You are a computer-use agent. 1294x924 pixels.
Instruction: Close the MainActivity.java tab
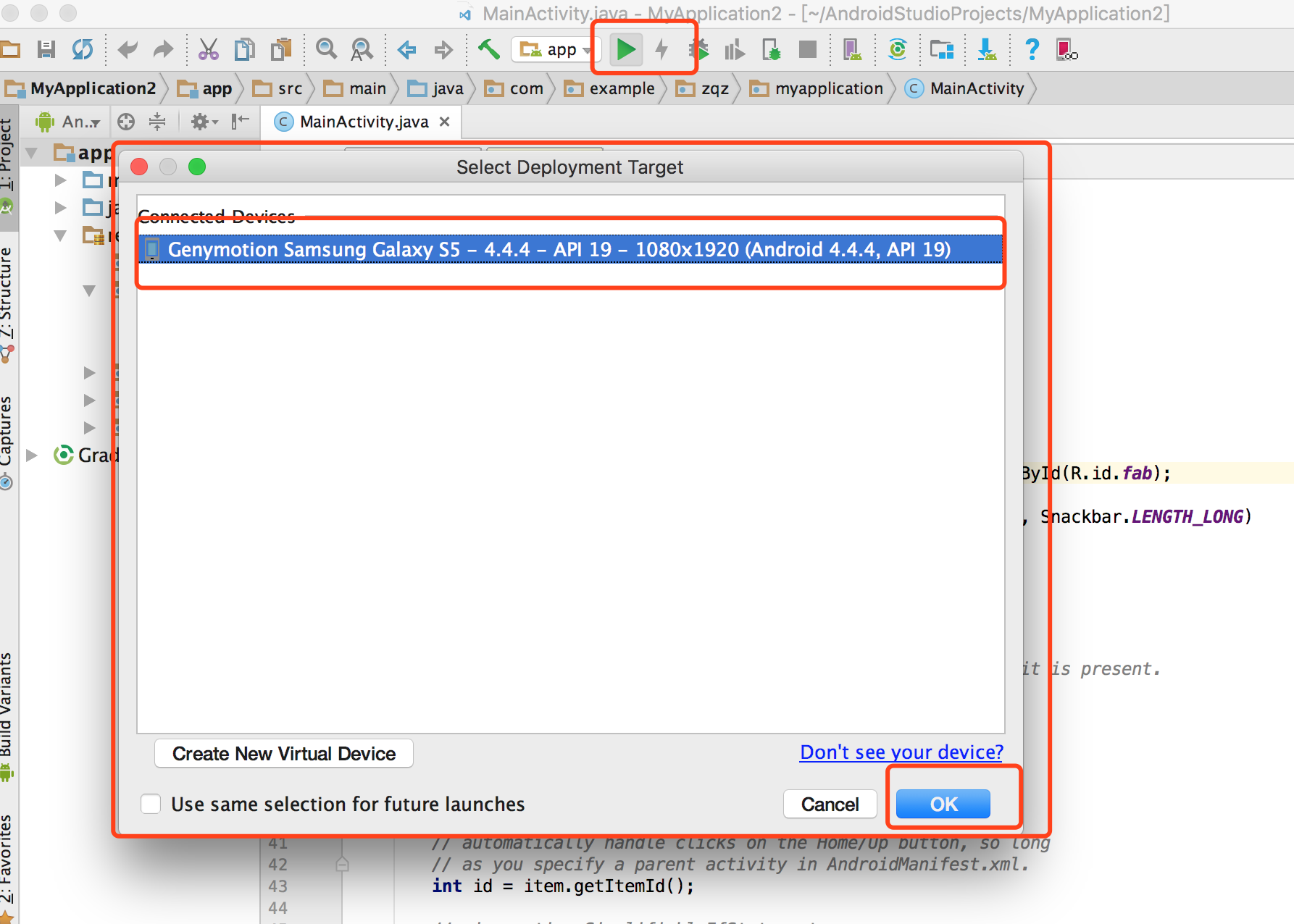click(x=445, y=122)
